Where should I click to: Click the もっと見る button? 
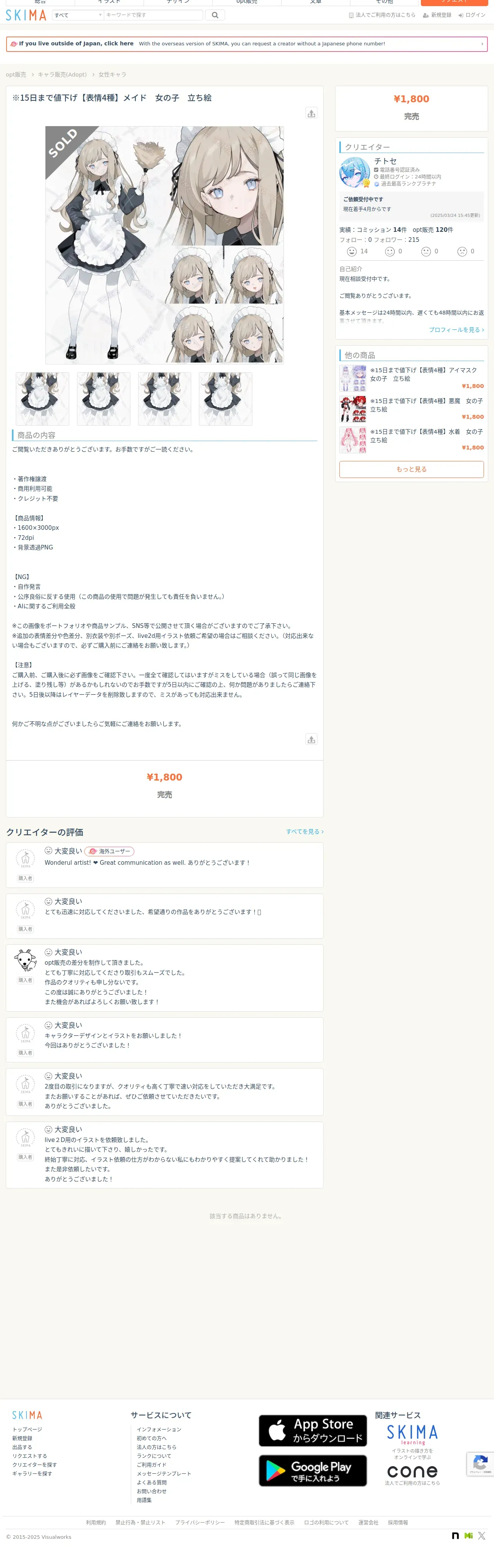(411, 469)
